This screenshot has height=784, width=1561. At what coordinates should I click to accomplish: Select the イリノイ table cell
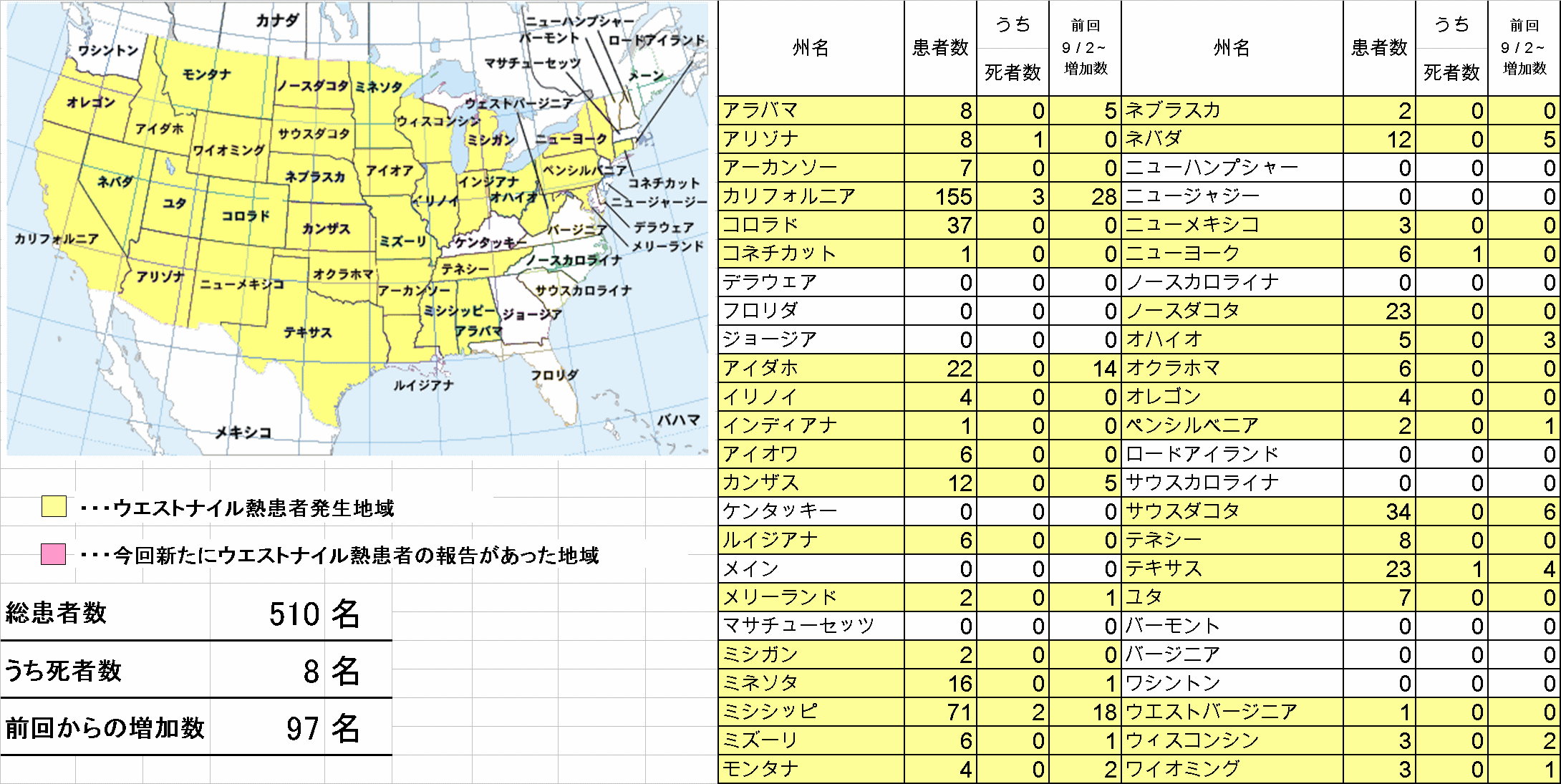(x=811, y=397)
